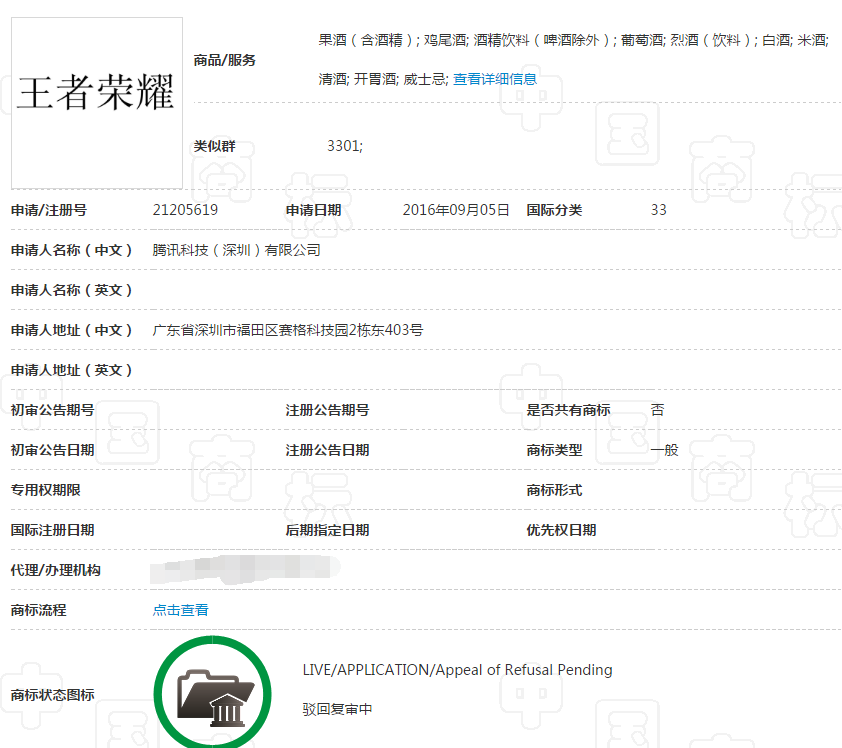Click the 专用权期限 row label

coord(44,490)
